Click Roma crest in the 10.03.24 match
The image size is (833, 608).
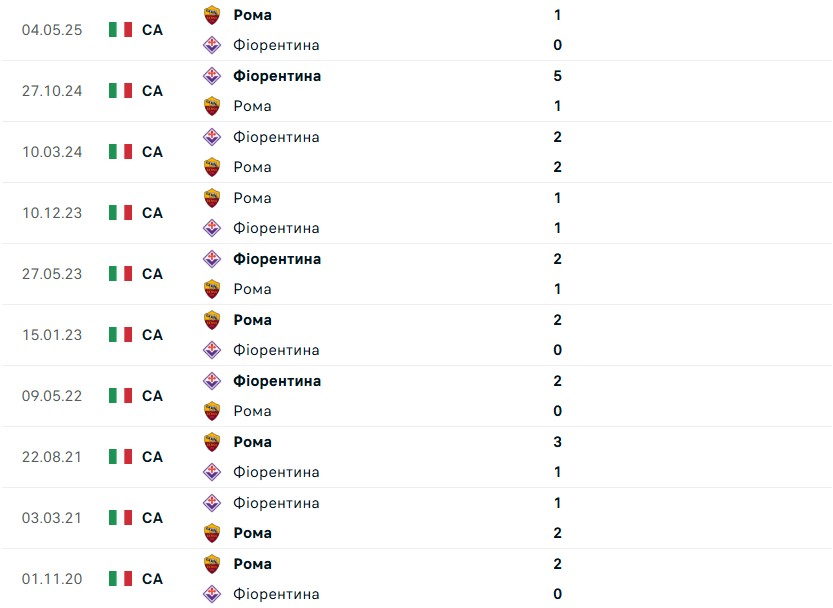click(x=211, y=167)
